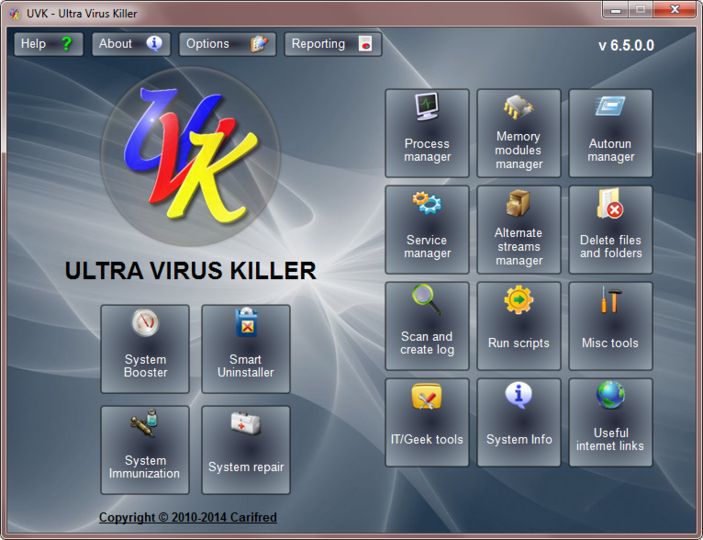703x540 pixels.
Task: Click the Reporting button
Action: click(x=333, y=44)
